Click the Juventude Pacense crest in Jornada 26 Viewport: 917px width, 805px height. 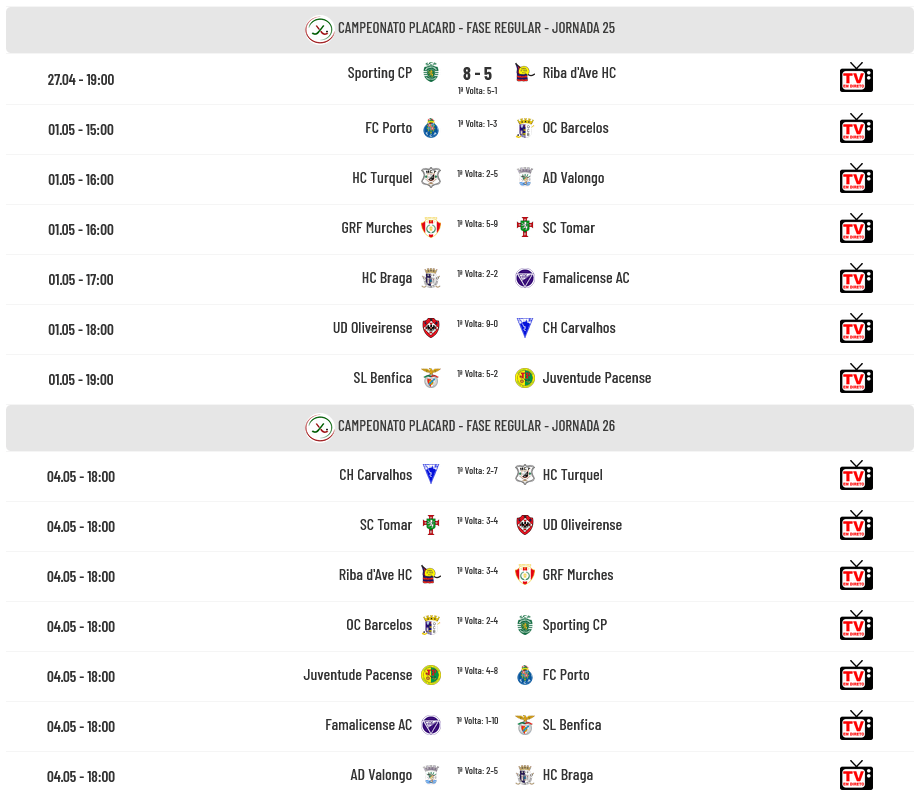pyautogui.click(x=431, y=675)
